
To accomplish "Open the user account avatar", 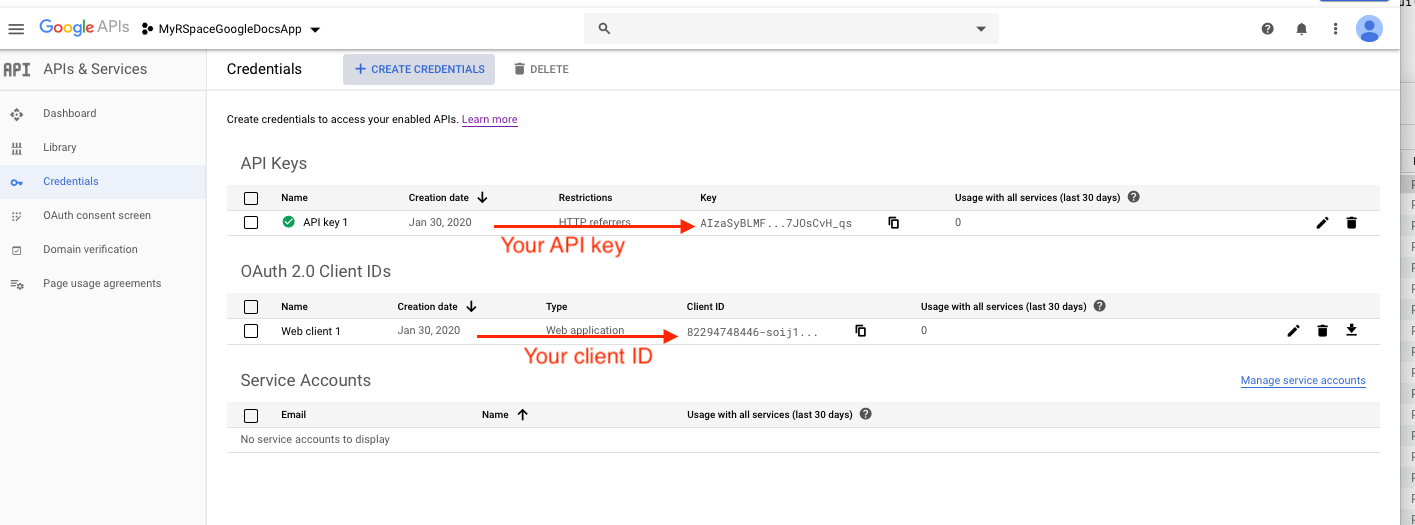I will 1369,29.
